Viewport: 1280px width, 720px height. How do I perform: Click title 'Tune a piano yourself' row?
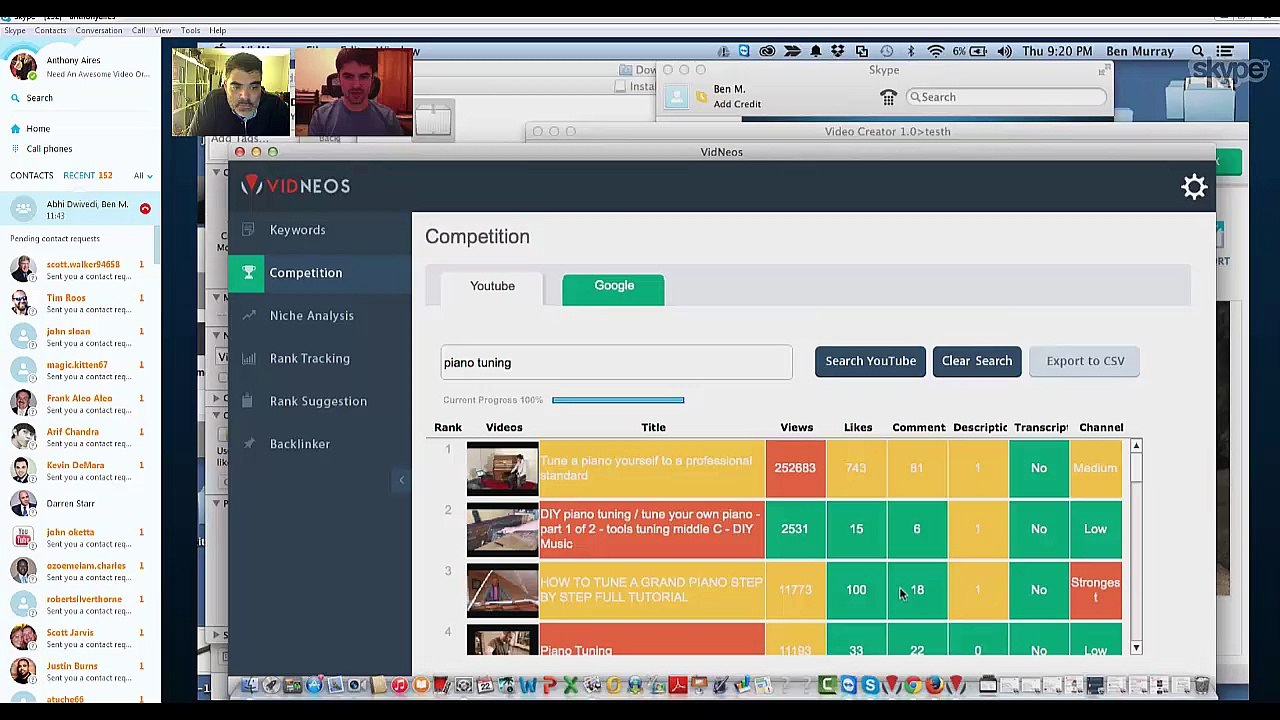click(652, 468)
